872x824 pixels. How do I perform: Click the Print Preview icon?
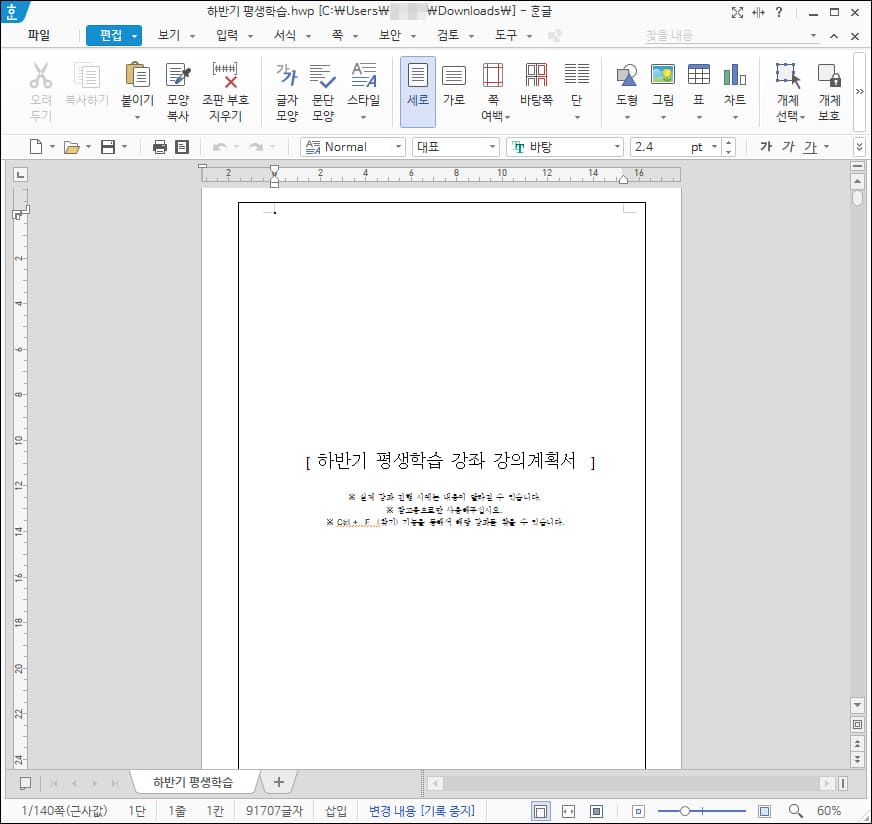click(x=182, y=147)
